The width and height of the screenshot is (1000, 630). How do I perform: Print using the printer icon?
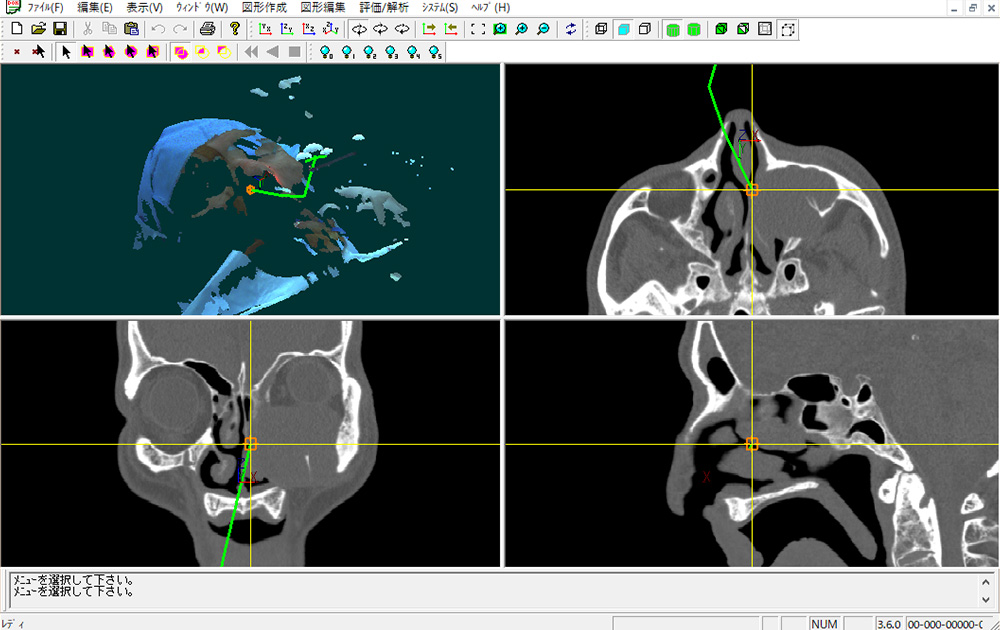coord(207,29)
